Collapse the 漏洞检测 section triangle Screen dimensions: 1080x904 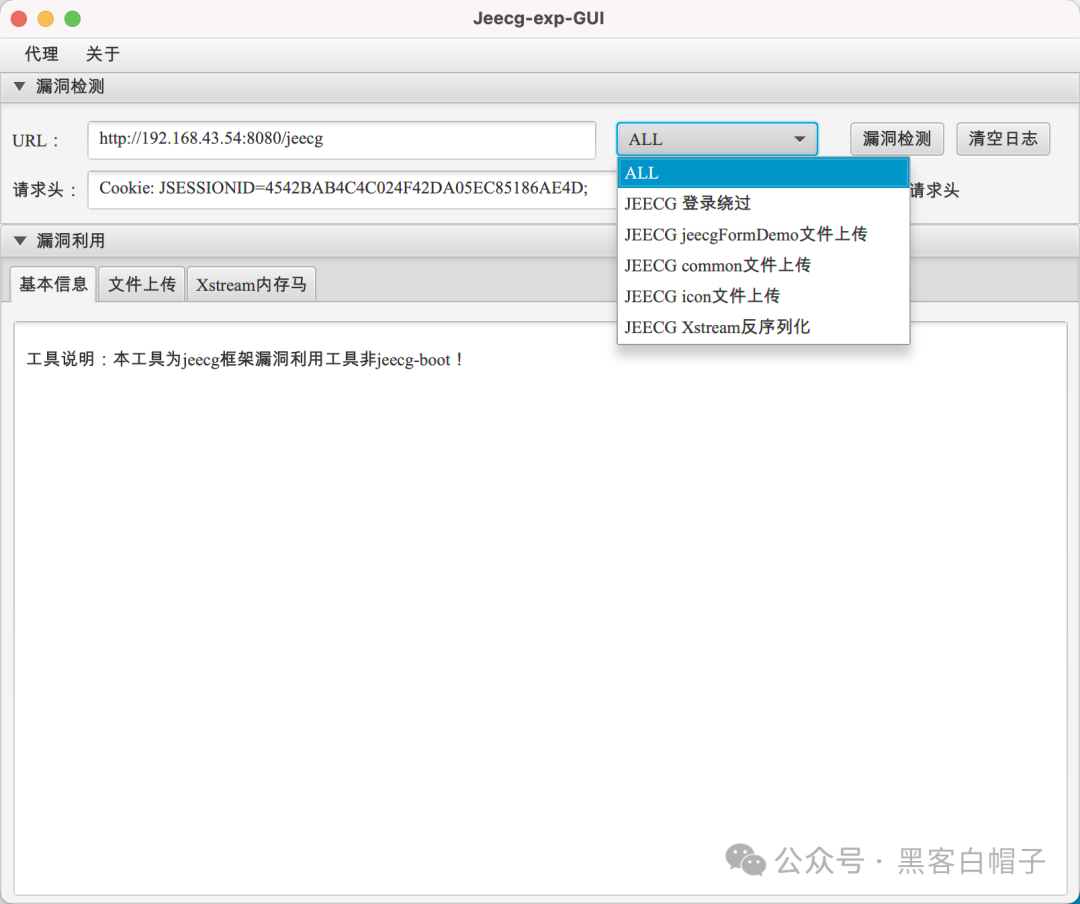[x=19, y=87]
